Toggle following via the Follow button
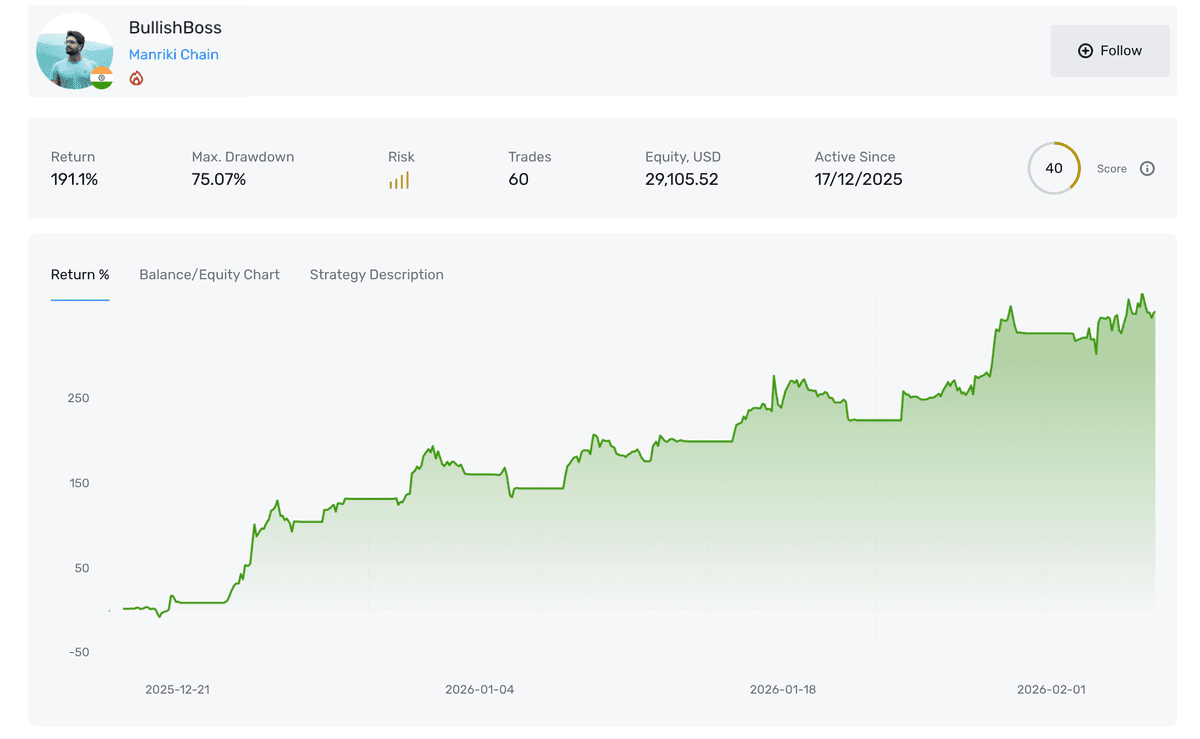Screen dimensions: 1200x739 pos(1110,50)
